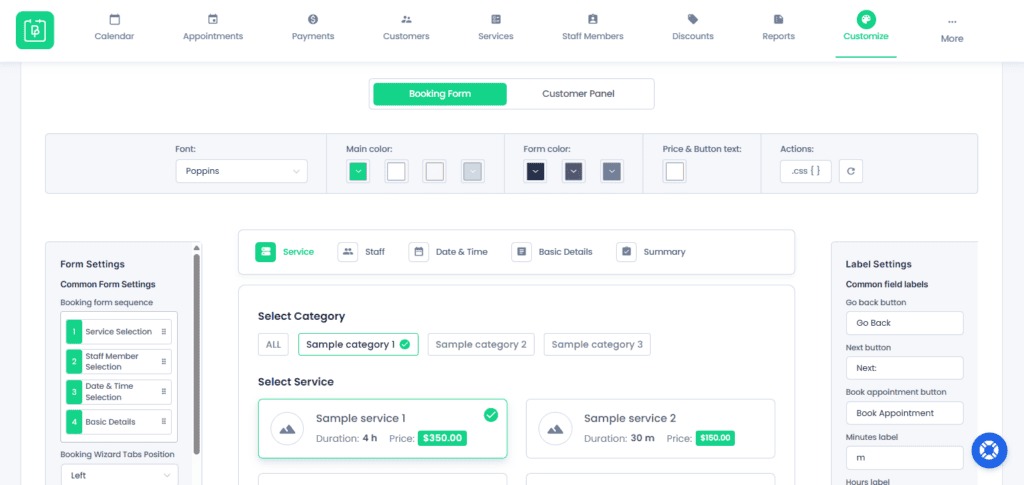Select the Sample service 2 card

pyautogui.click(x=650, y=429)
